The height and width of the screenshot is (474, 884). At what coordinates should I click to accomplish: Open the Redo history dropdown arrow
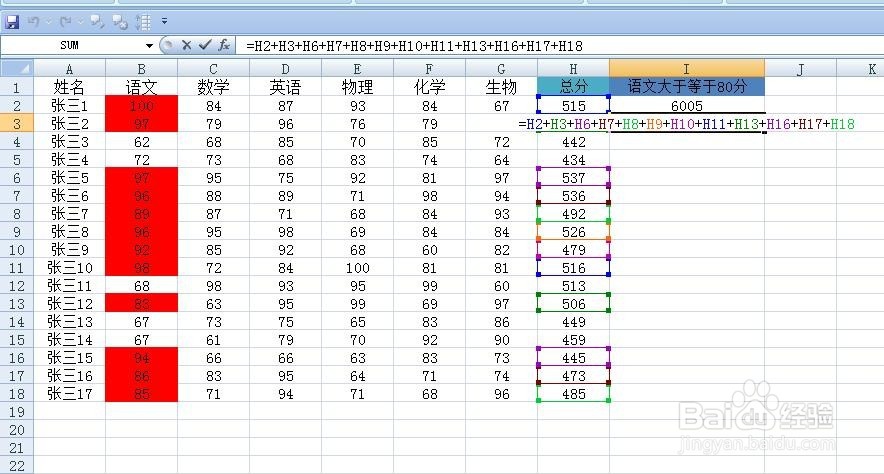(x=81, y=22)
